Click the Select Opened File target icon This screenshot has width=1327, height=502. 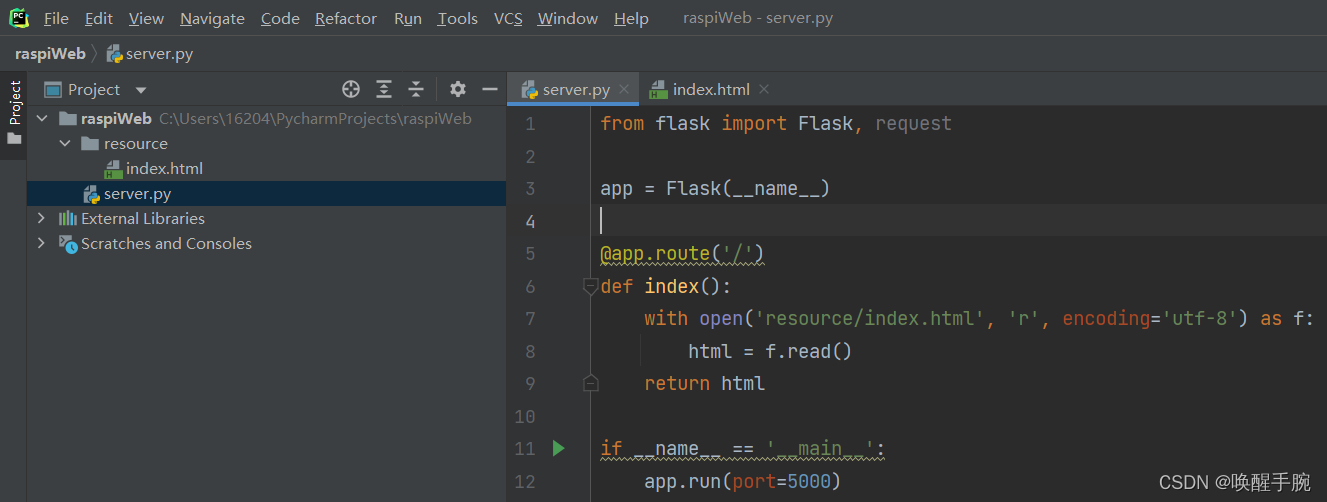coord(351,89)
